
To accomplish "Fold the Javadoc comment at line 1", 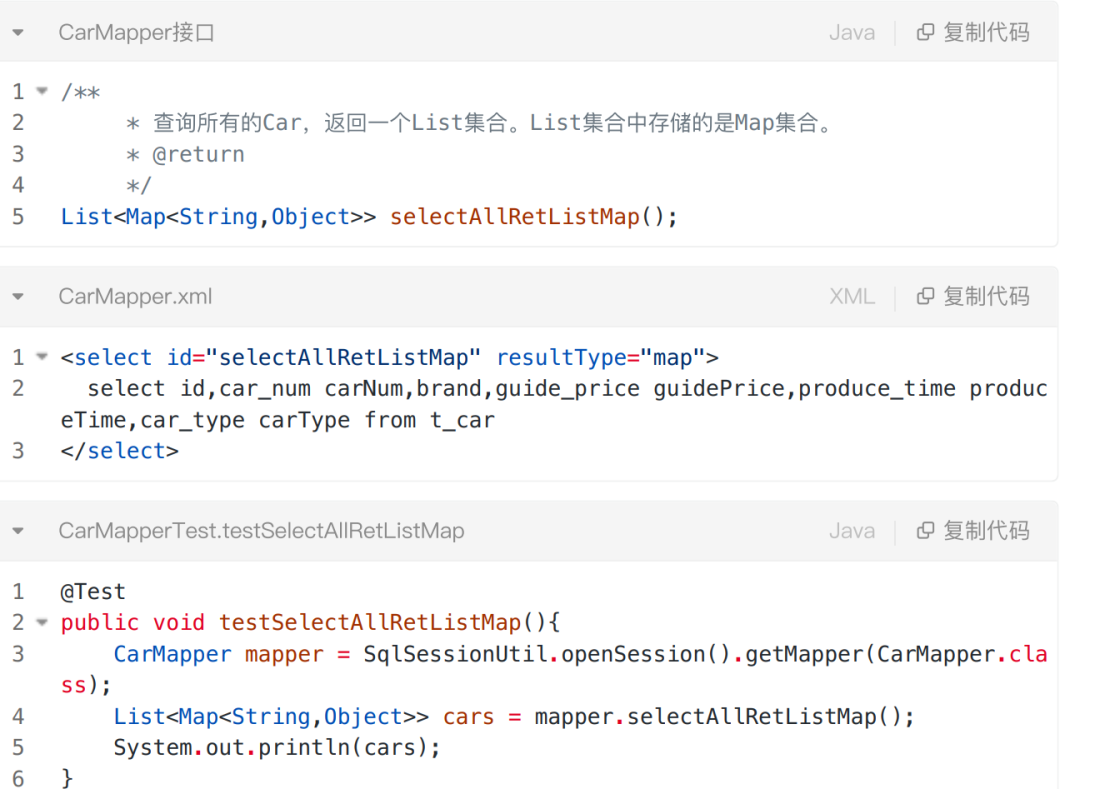I will 42,91.
